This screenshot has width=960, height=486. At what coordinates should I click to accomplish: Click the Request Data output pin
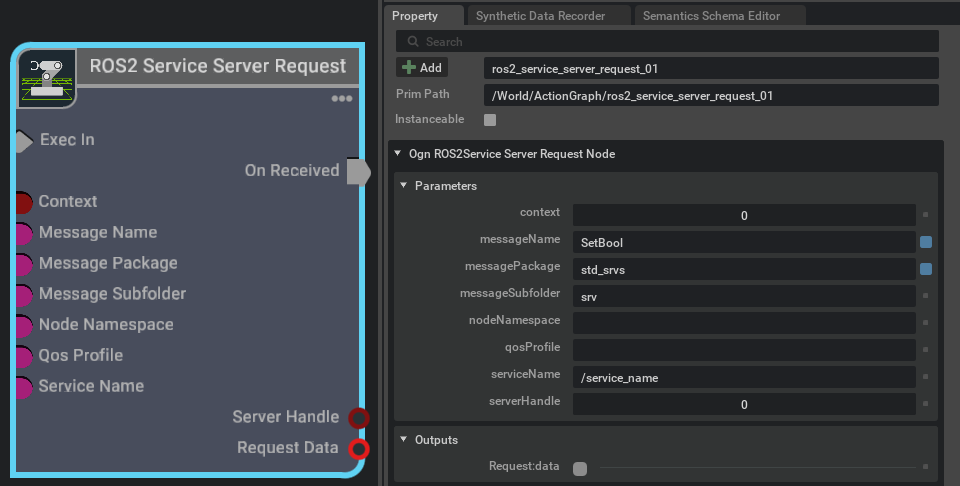pyautogui.click(x=359, y=448)
